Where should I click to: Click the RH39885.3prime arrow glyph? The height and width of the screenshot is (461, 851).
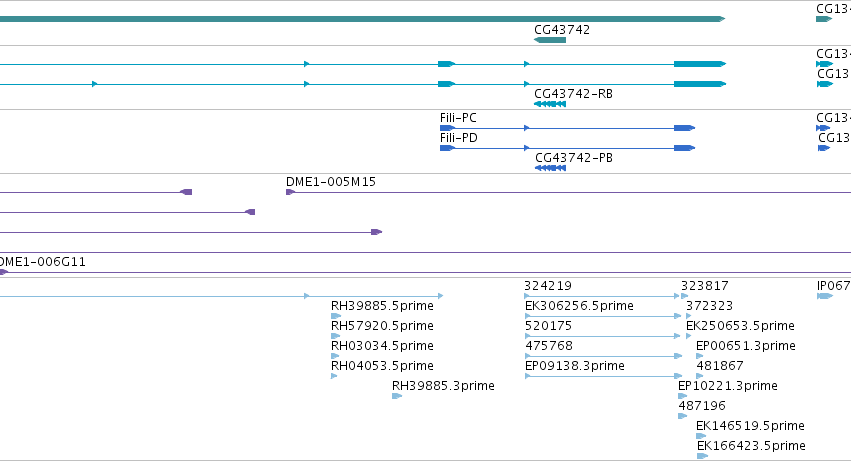tap(397, 396)
